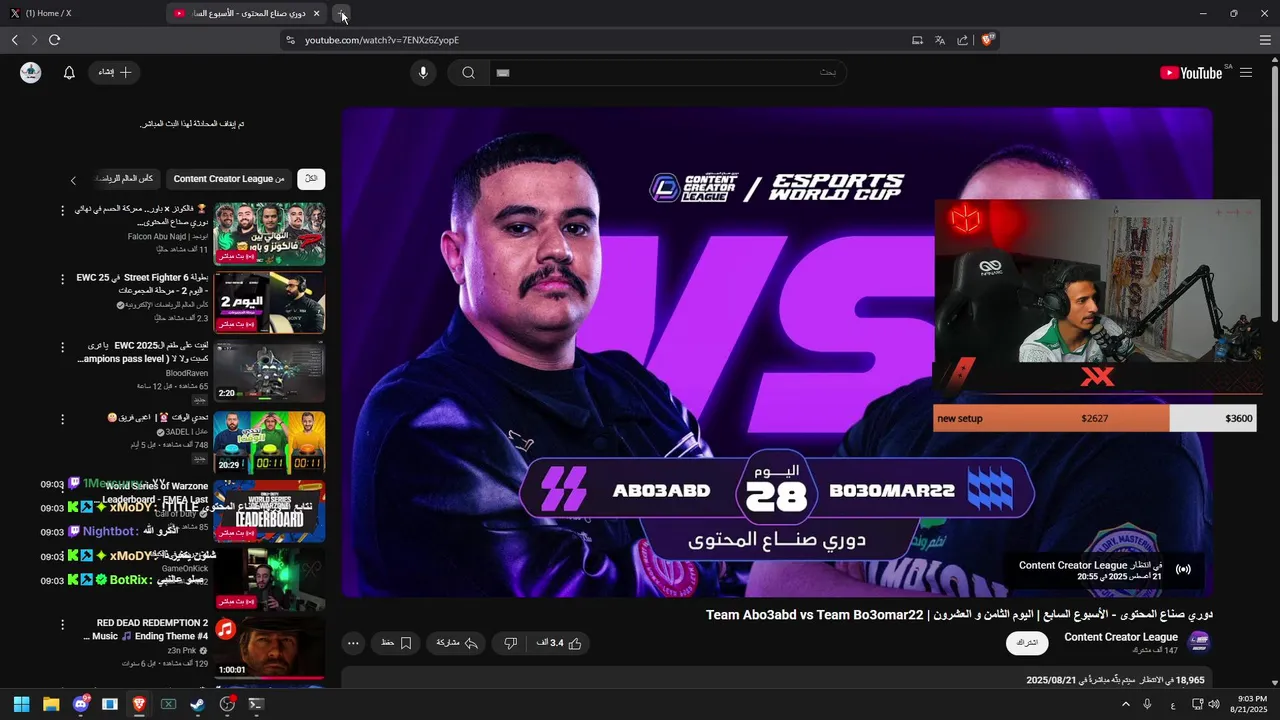The height and width of the screenshot is (720, 1280).
Task: Go back in the browser
Action: [x=14, y=40]
